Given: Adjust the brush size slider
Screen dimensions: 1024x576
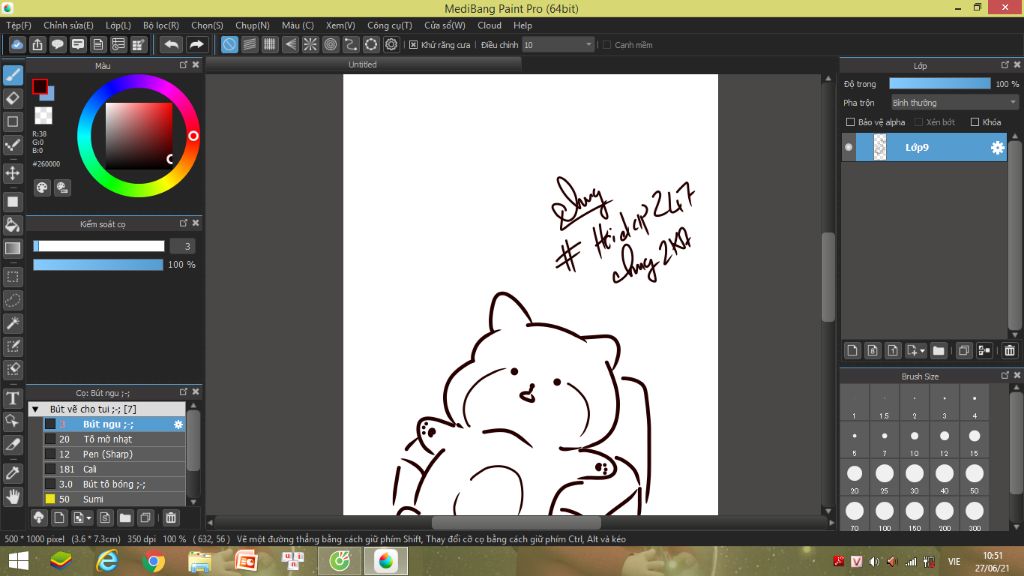Looking at the screenshot, I should click(99, 246).
